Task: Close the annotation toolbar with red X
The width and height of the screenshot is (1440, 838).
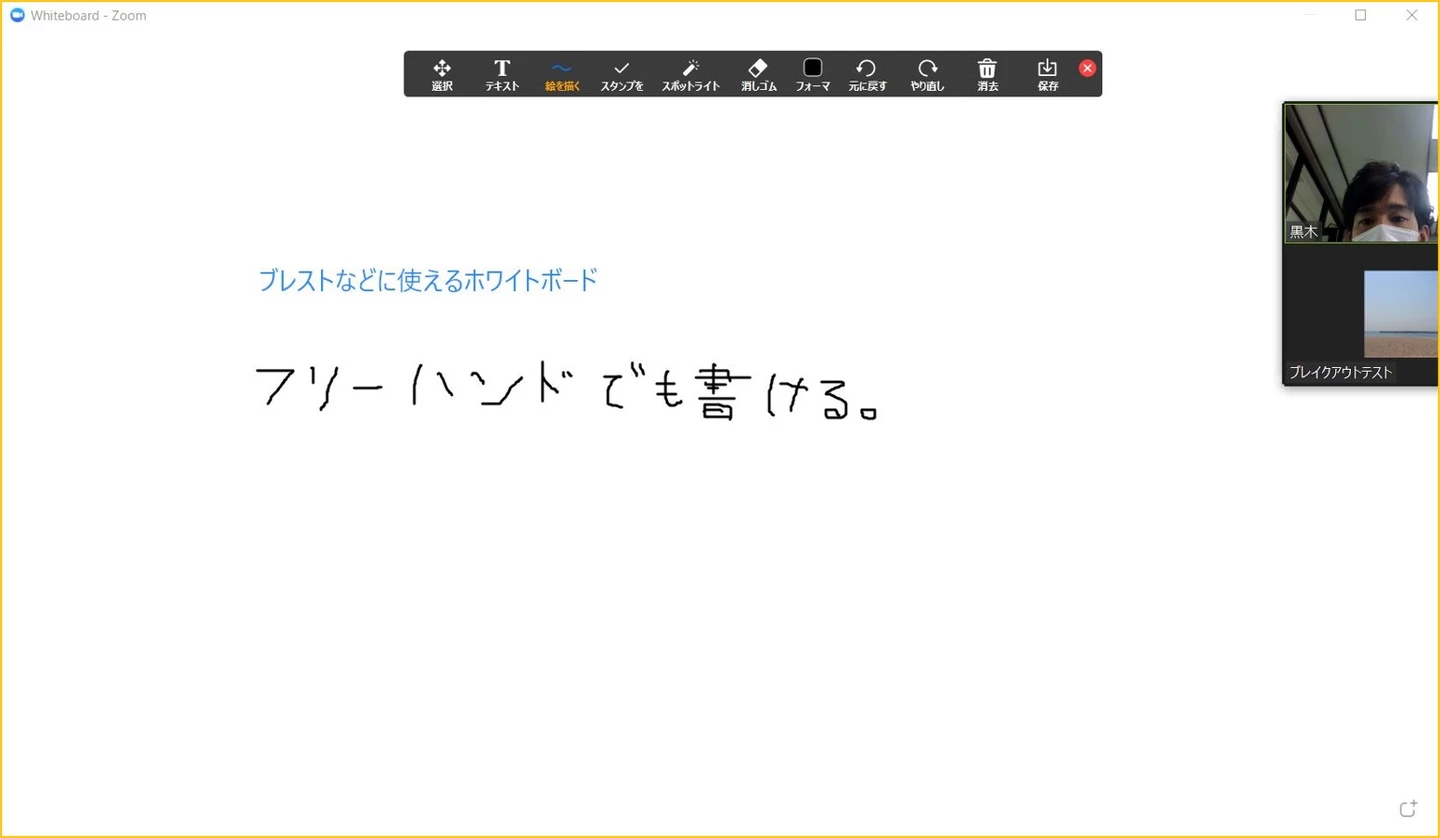Action: point(1087,68)
